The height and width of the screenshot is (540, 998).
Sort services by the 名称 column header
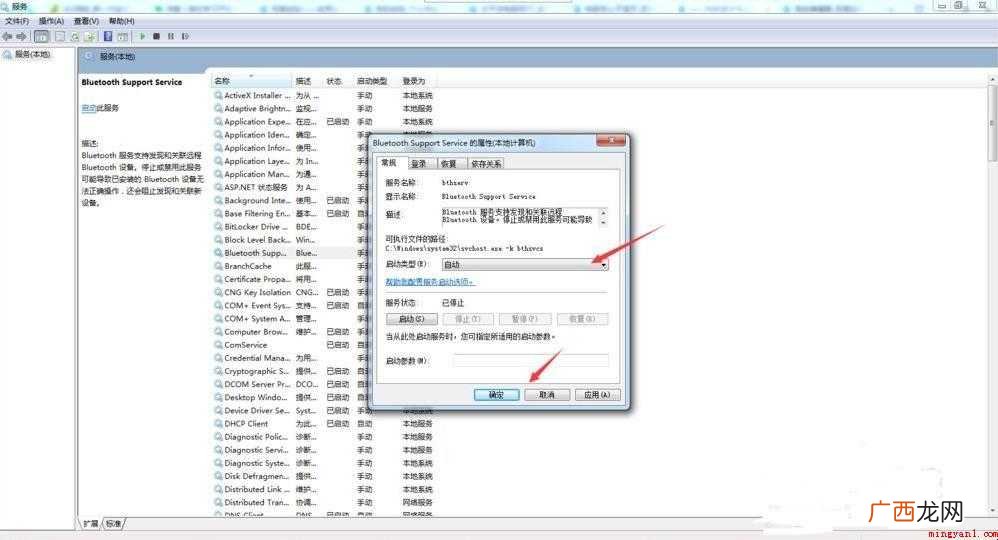pyautogui.click(x=252, y=81)
